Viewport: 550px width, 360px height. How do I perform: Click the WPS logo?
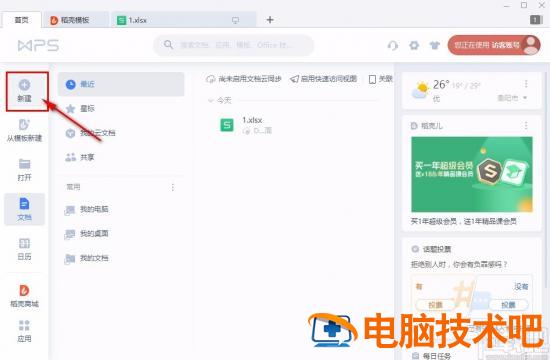[x=39, y=46]
